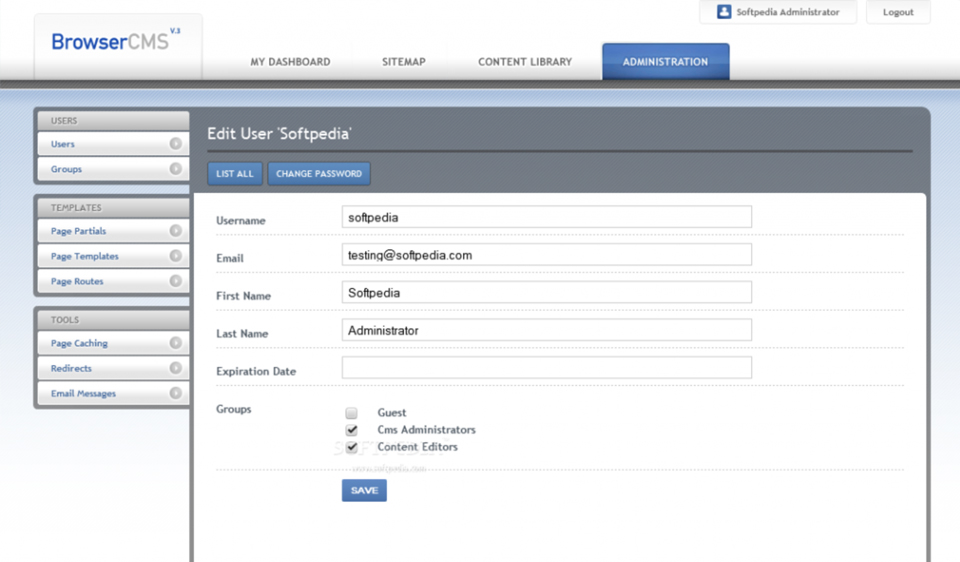Click the arrow icon beside Email Messages
Screen dimensions: 960x562
click(x=176, y=393)
